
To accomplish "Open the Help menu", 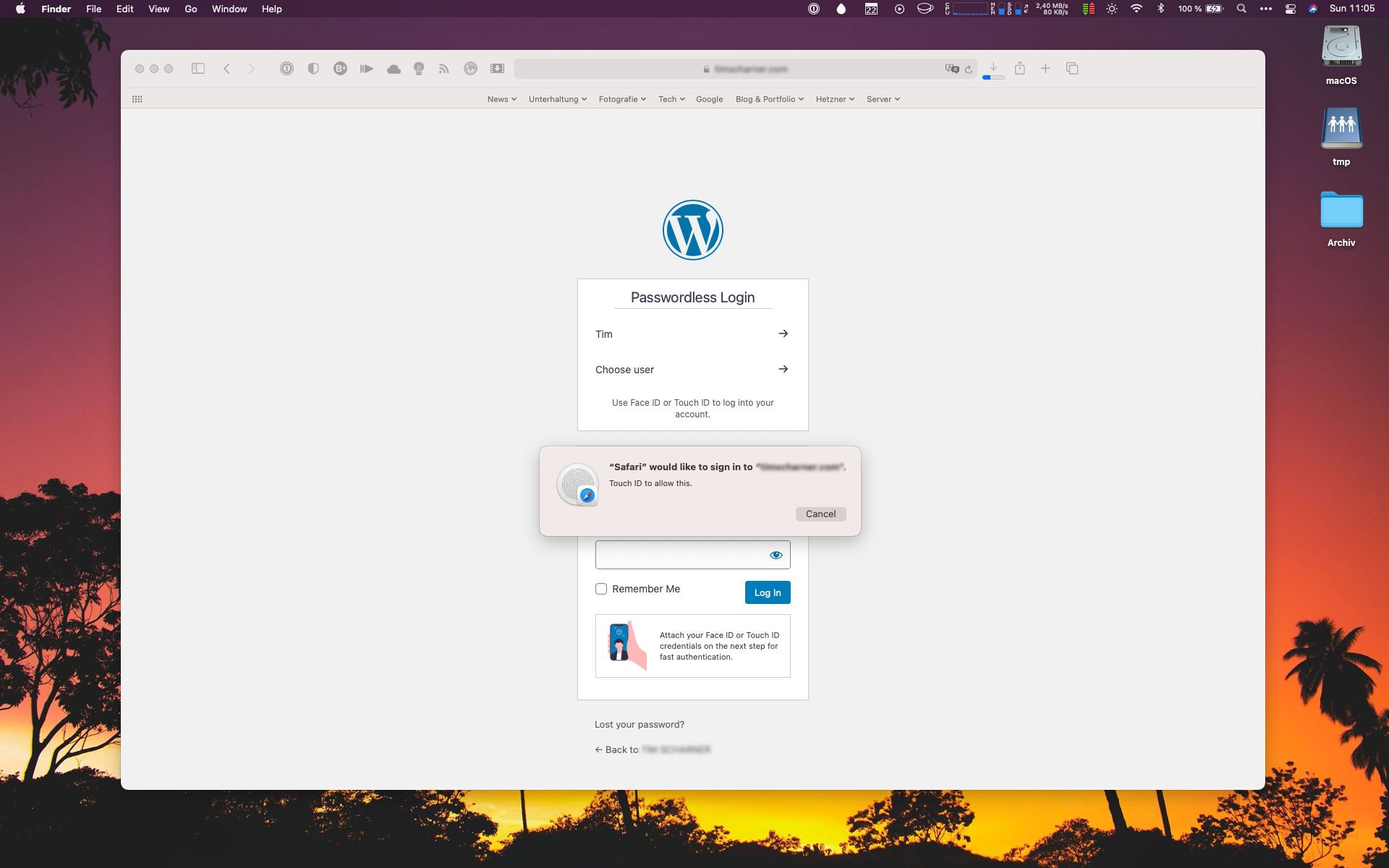I will (x=272, y=9).
